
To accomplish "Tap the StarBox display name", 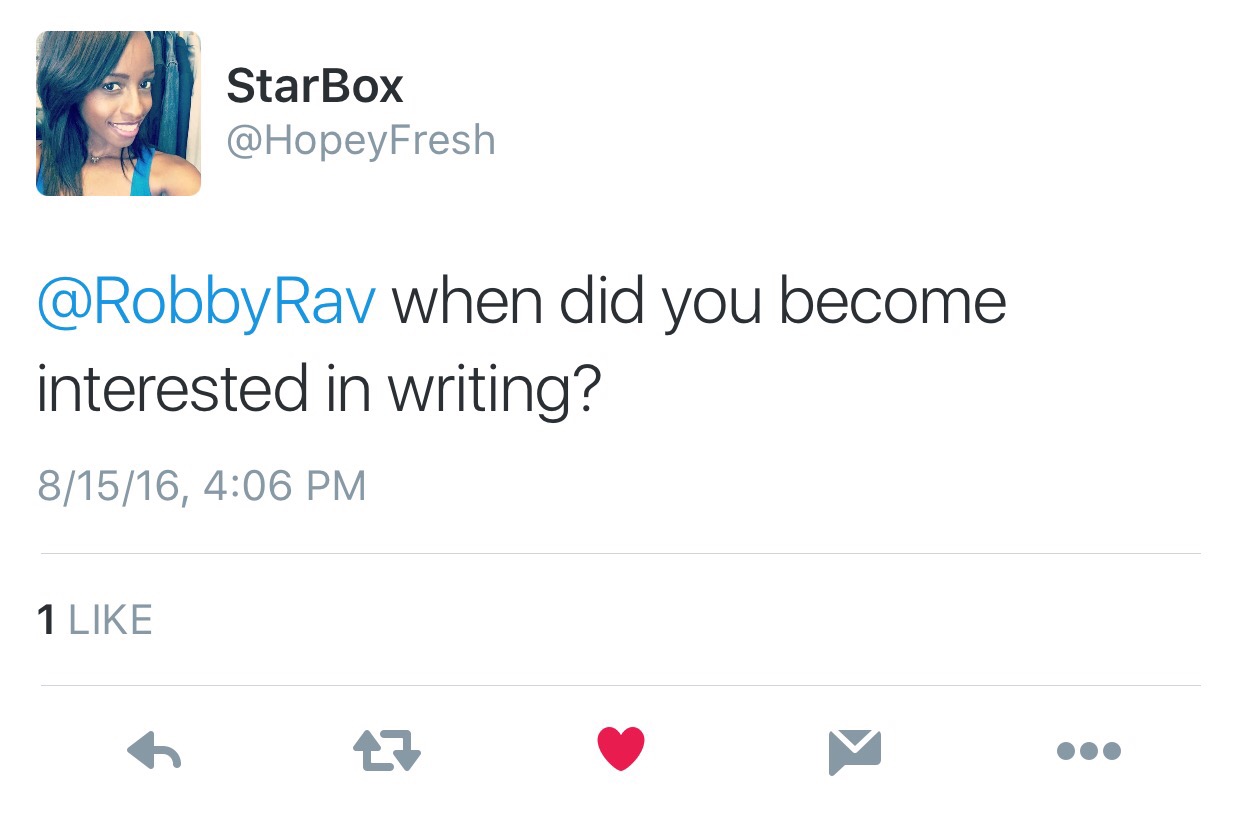I will [314, 86].
